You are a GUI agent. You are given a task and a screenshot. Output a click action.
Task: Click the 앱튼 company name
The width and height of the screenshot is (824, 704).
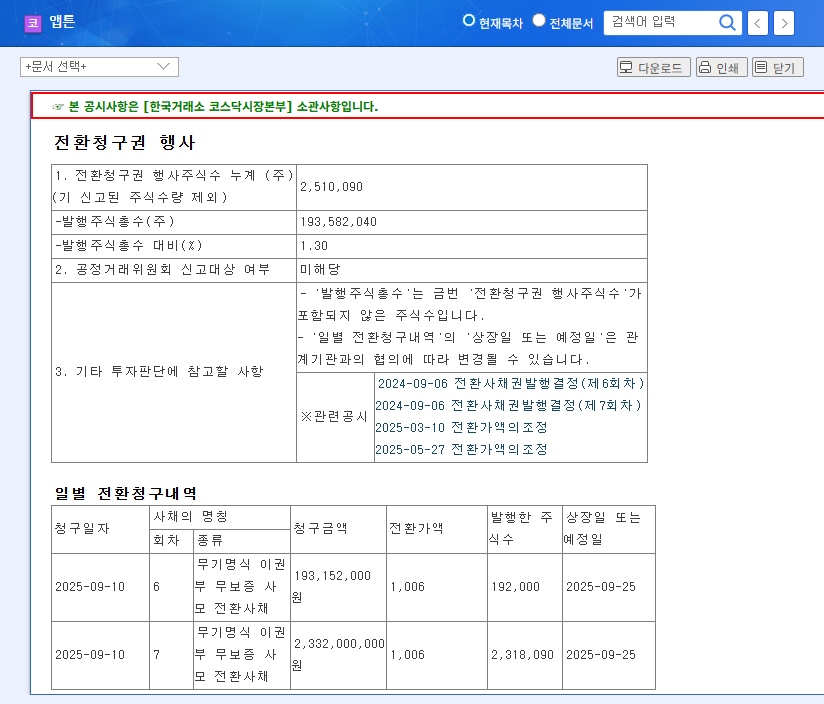coord(62,22)
